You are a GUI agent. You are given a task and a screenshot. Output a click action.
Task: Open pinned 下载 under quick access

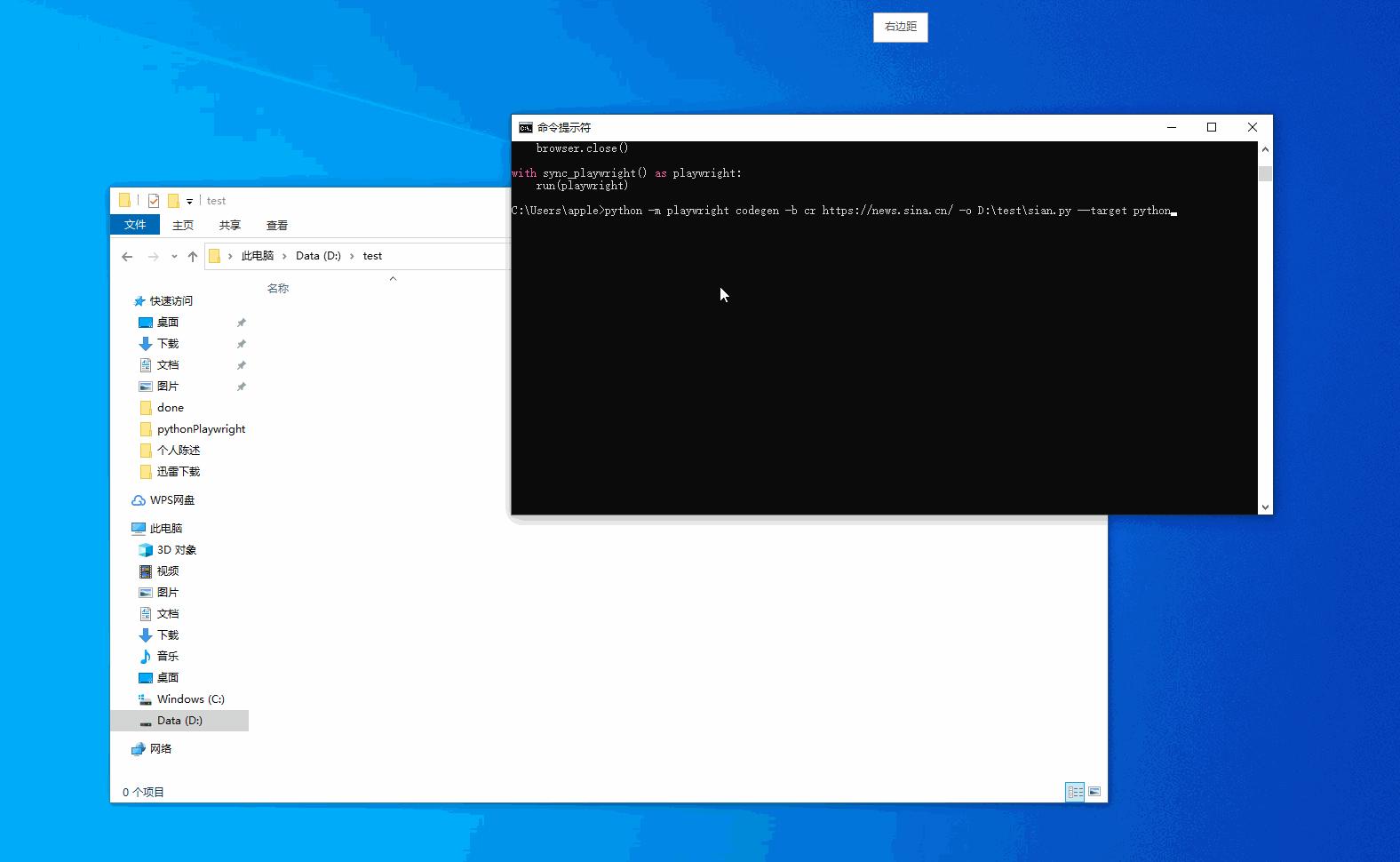pos(168,344)
